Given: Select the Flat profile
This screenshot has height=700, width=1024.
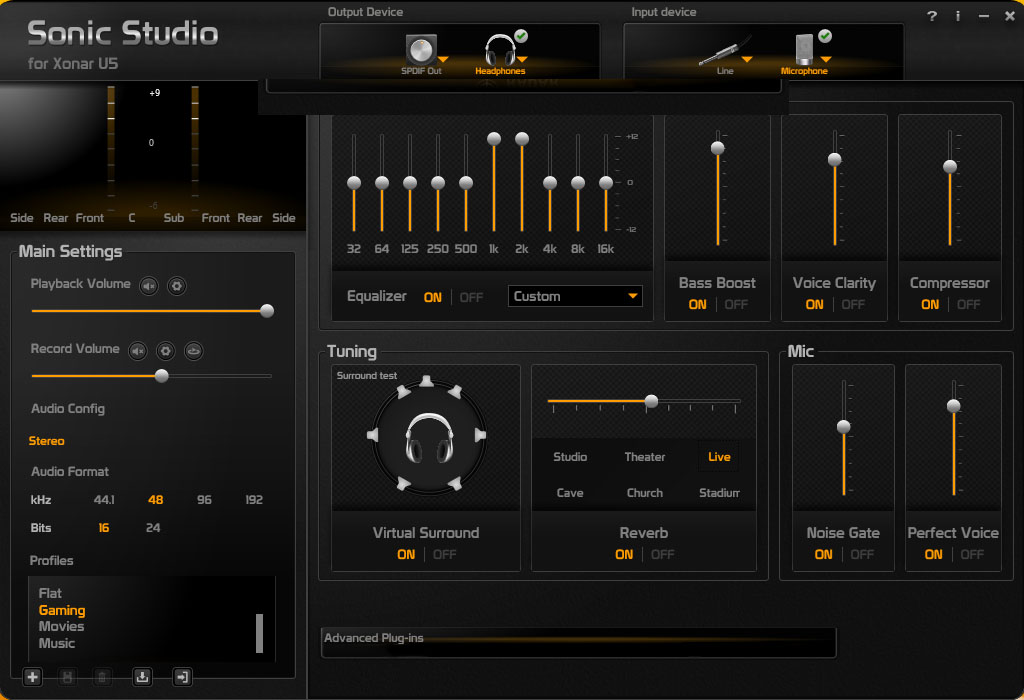Looking at the screenshot, I should (x=50, y=594).
